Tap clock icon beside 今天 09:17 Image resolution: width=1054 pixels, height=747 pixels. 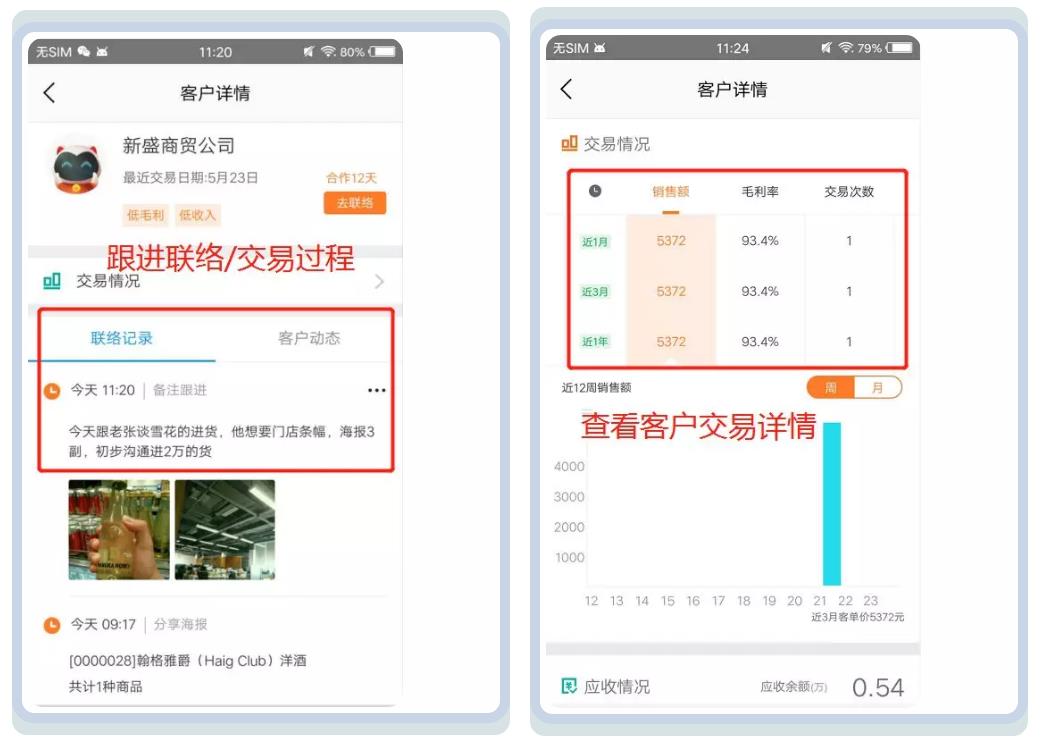[52, 625]
